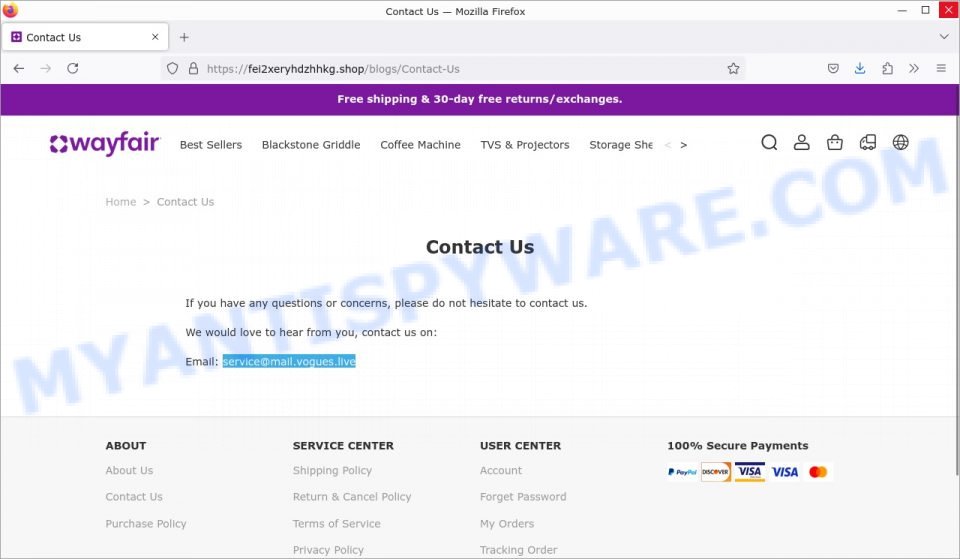960x559 pixels.
Task: Open Terms of Service footer link
Action: pos(337,523)
